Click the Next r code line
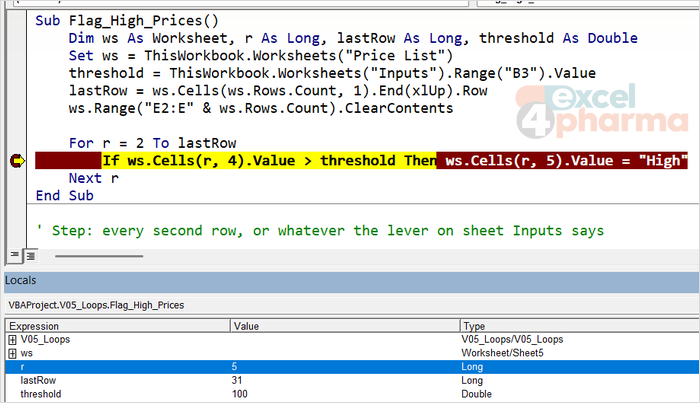 [x=94, y=178]
